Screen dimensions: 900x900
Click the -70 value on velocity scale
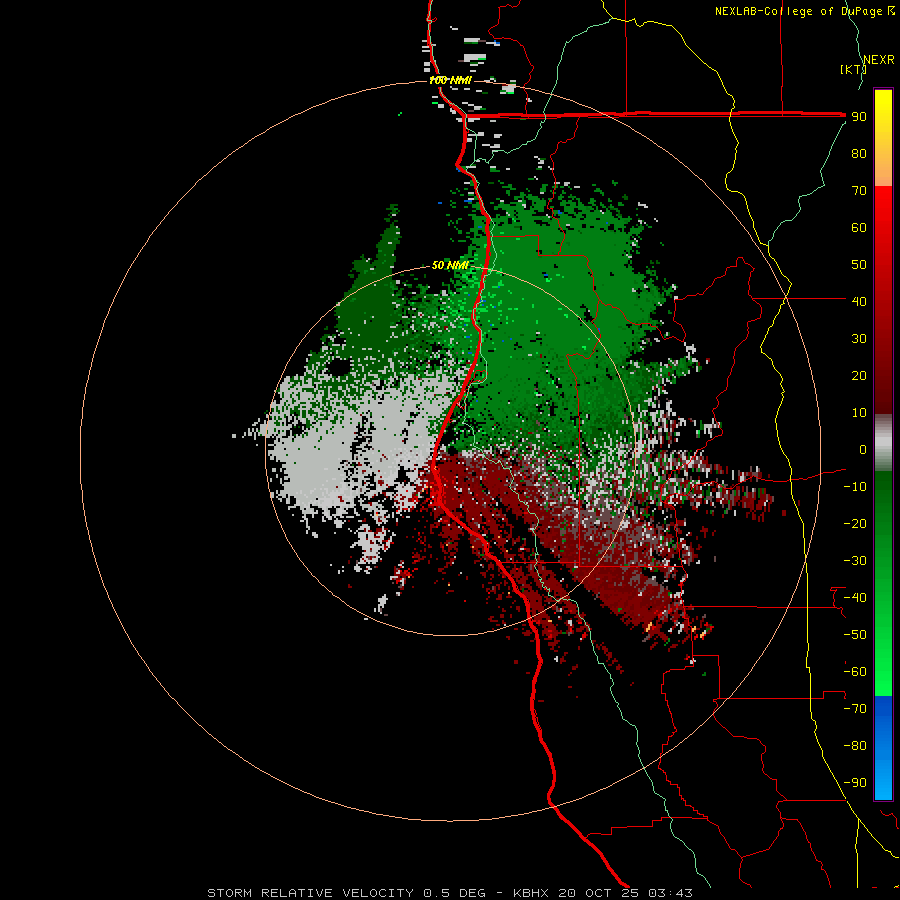pyautogui.click(x=855, y=709)
